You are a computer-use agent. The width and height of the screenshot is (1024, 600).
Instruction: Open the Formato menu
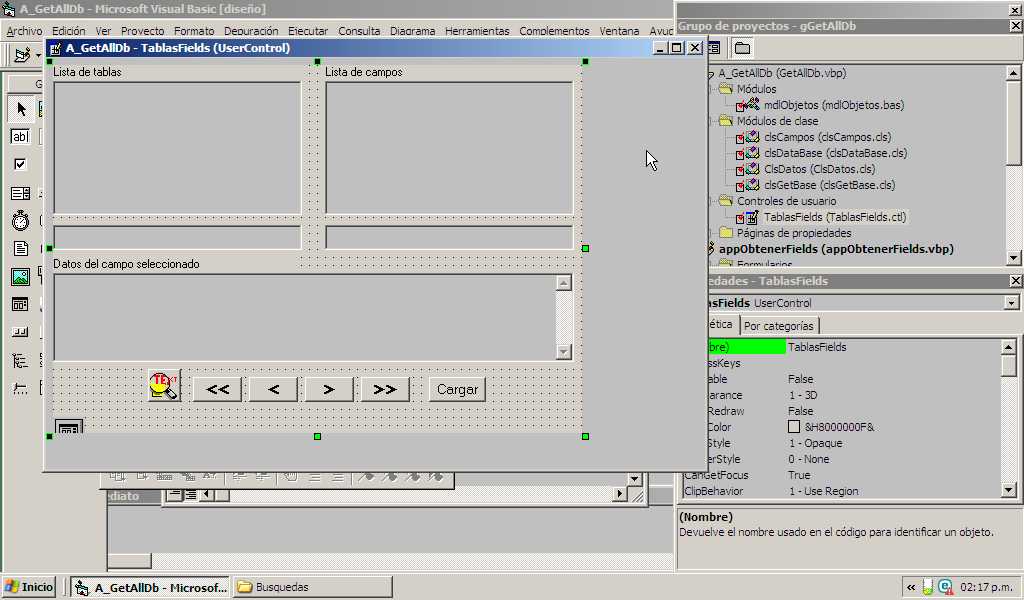[194, 31]
